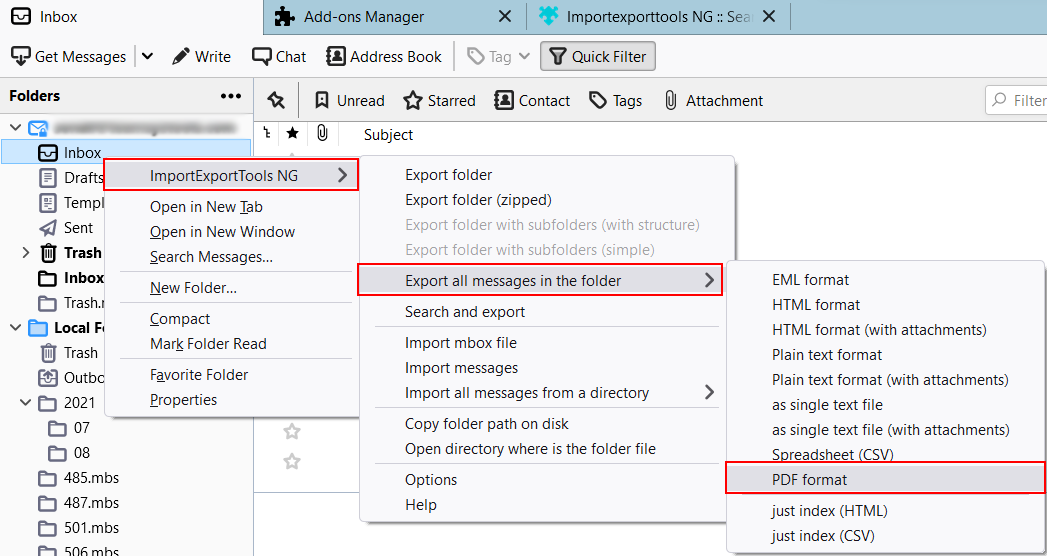Choose Compact from context menu
The image size is (1047, 556).
(x=180, y=319)
